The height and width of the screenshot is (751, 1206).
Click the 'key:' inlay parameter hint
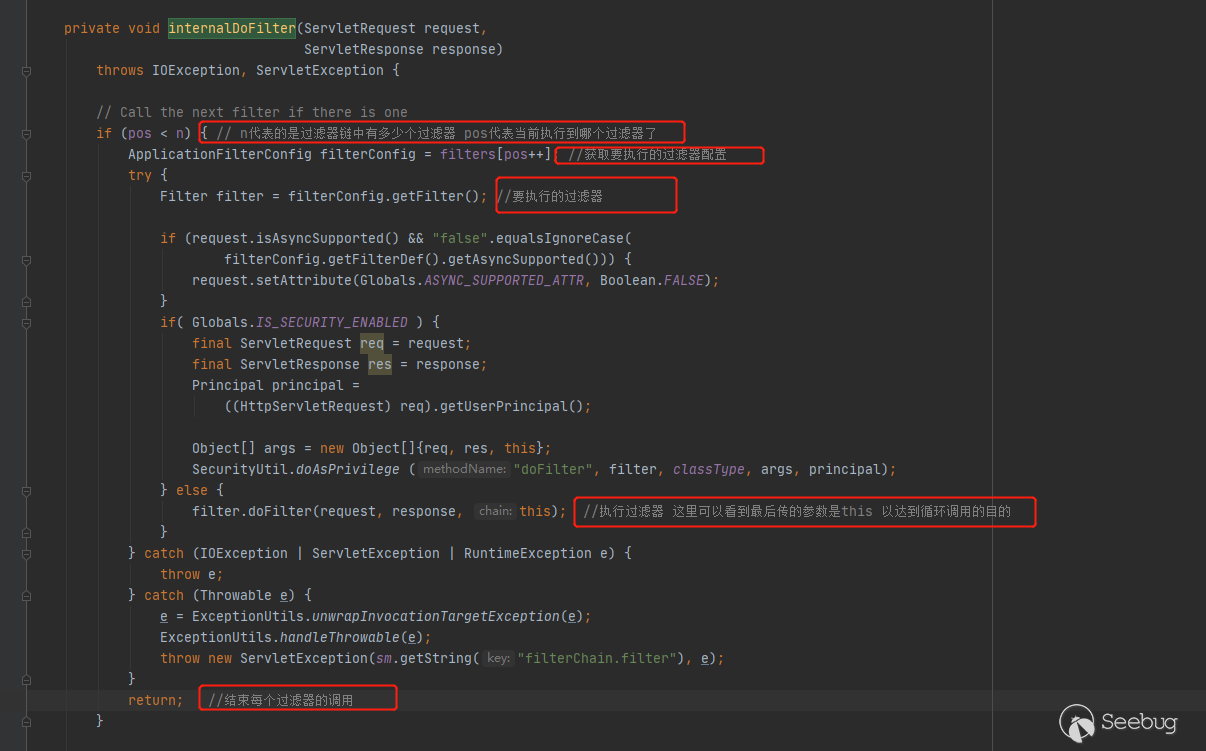tap(498, 658)
